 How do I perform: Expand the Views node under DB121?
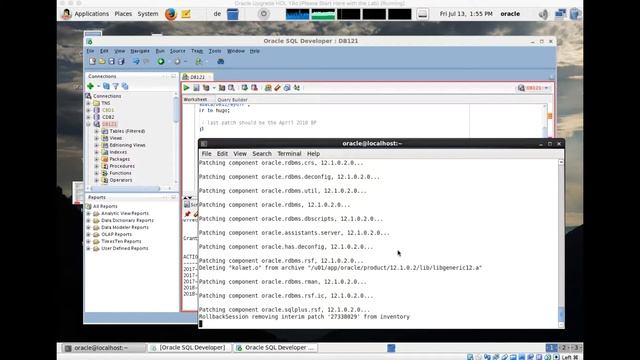(97, 138)
